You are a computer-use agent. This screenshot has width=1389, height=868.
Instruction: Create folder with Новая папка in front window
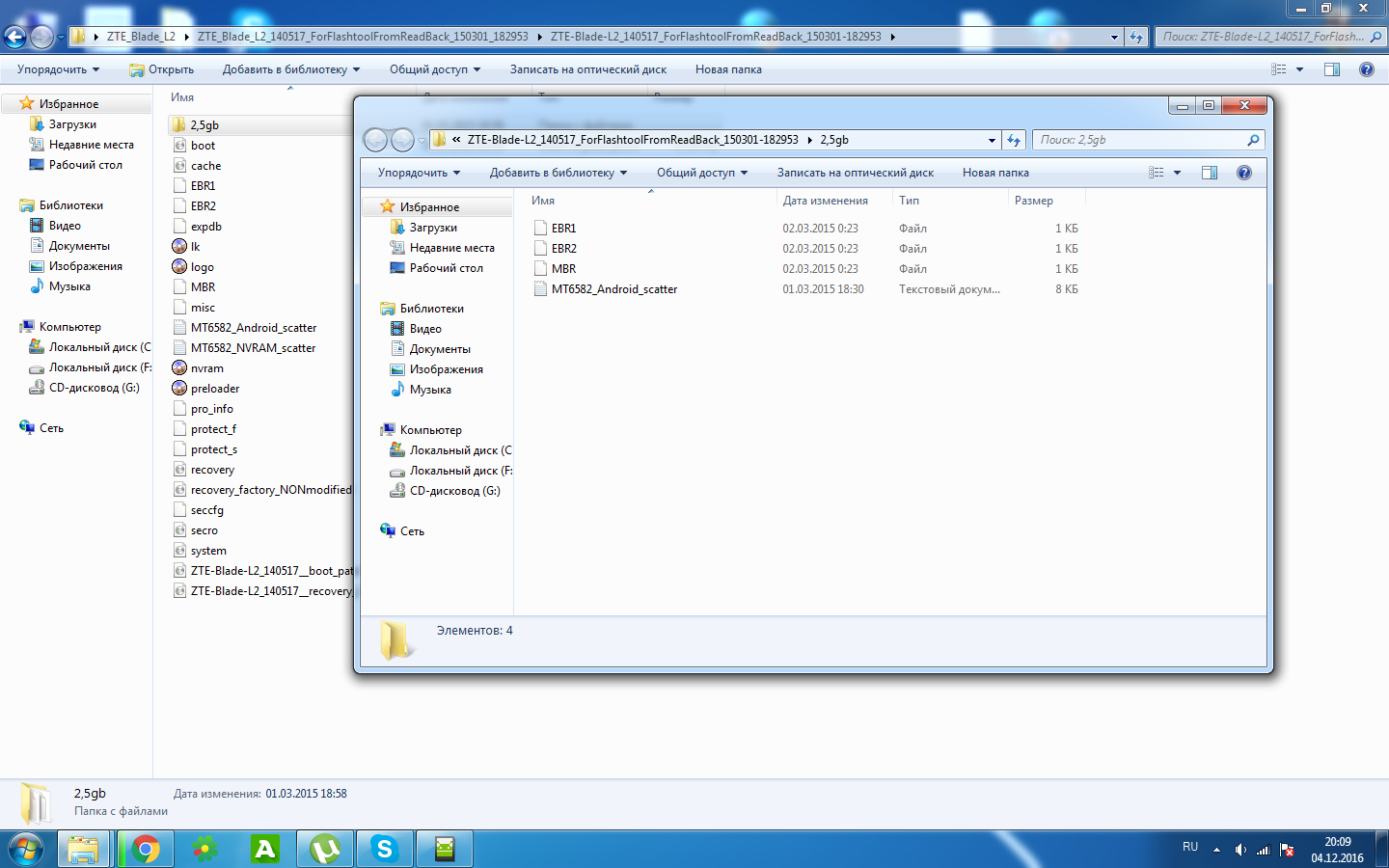(x=994, y=173)
